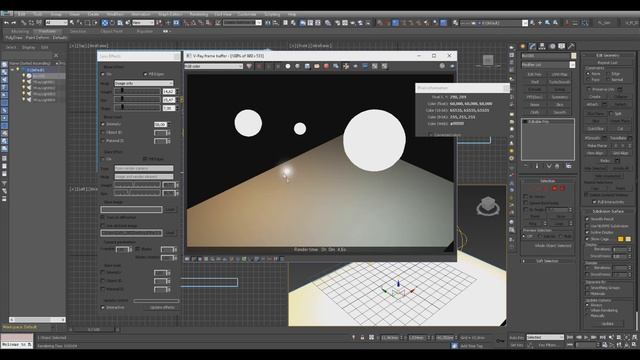Toggle show end result in modifier stack
This screenshot has height=360, width=640.
(537, 166)
